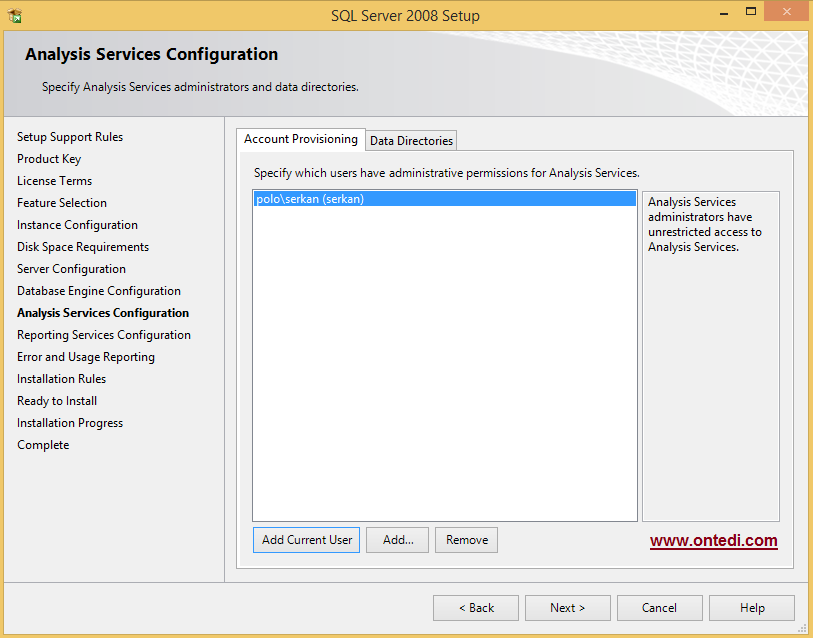Click Server Configuration in the step list

(72, 269)
